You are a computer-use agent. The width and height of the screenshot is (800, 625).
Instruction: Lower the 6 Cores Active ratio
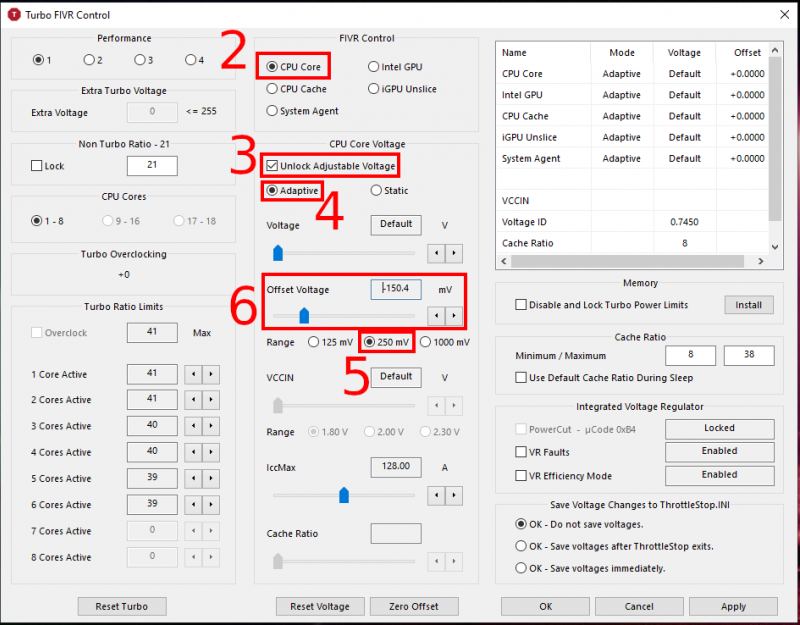click(x=193, y=505)
